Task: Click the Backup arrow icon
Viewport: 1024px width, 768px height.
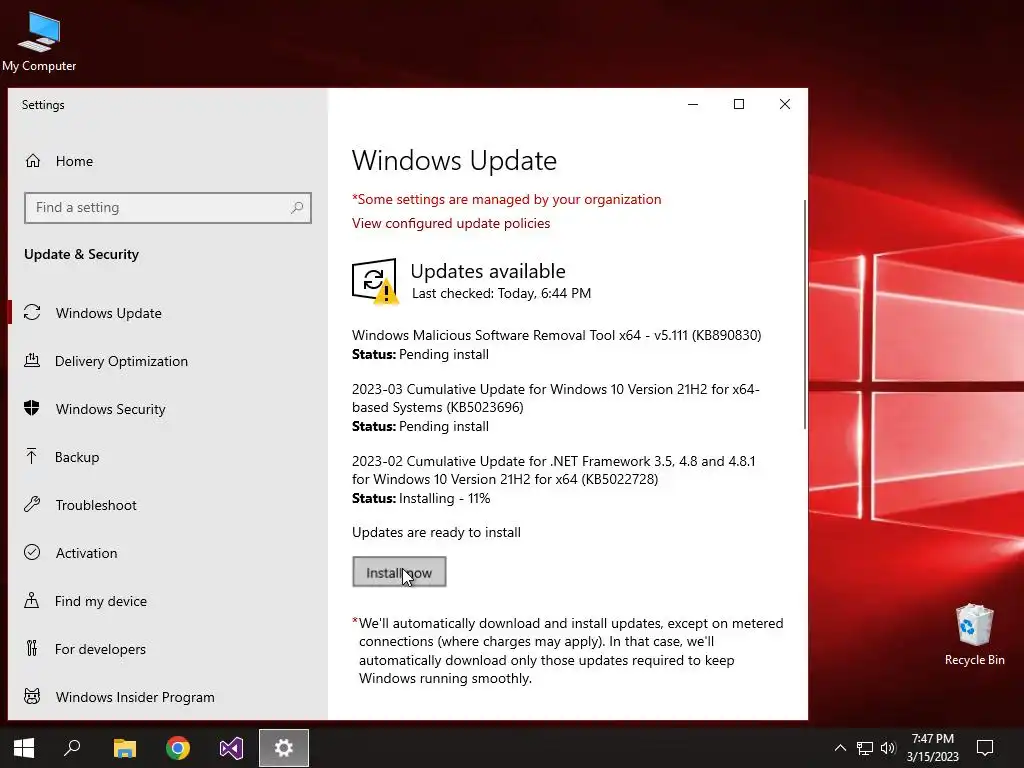Action: click(x=31, y=456)
